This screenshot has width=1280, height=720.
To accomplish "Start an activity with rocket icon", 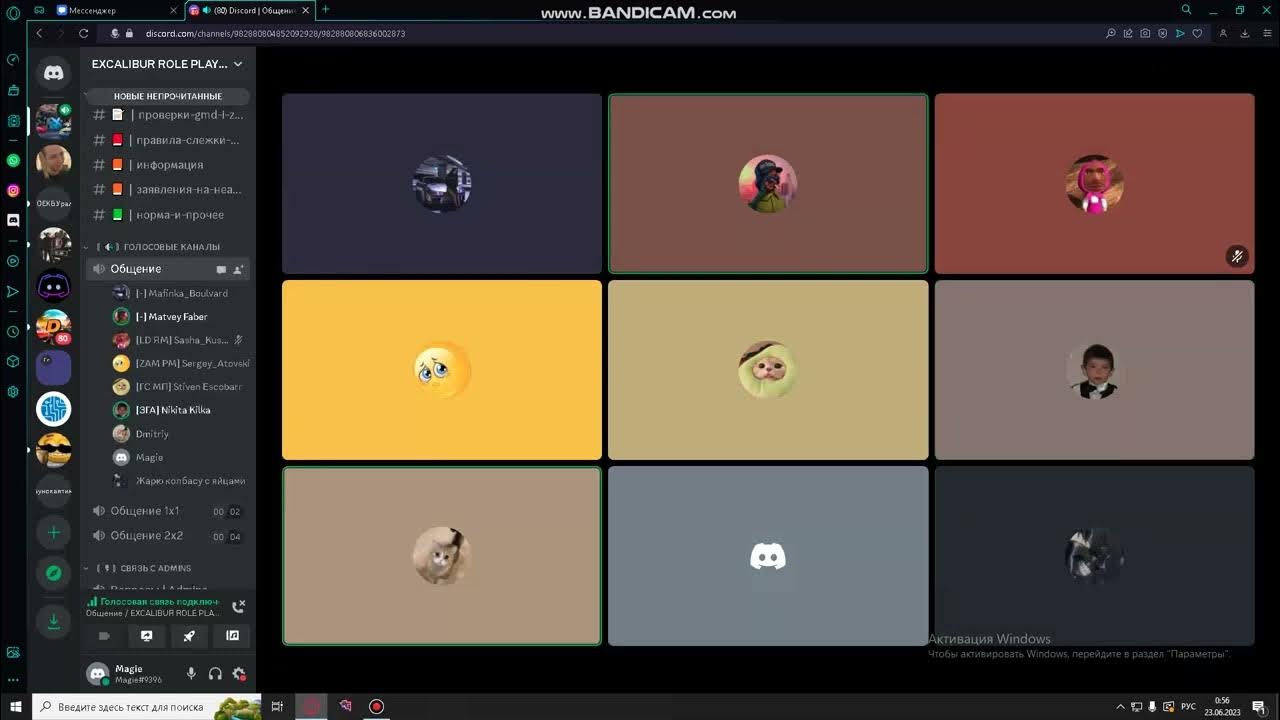I will [x=189, y=635].
